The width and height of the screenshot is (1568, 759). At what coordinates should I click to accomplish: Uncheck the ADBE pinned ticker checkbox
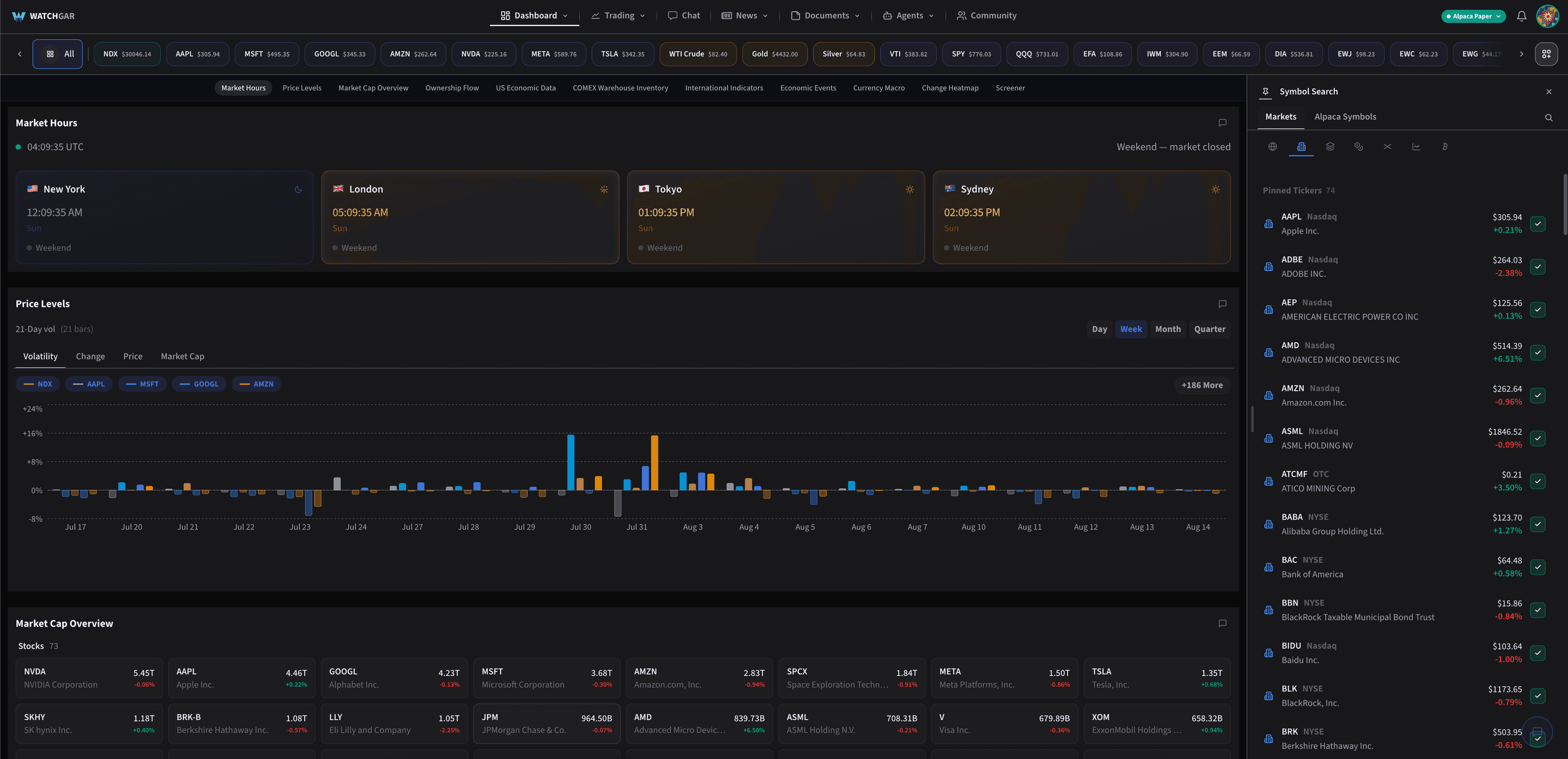click(1538, 267)
